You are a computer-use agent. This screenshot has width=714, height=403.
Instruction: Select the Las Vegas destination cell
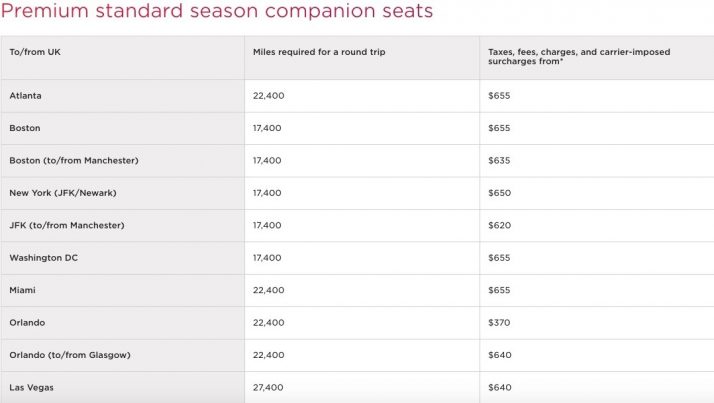pyautogui.click(x=32, y=387)
